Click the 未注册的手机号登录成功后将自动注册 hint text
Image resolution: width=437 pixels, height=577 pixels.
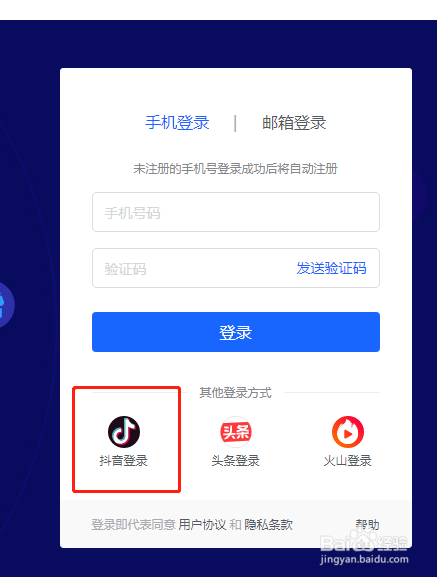(x=235, y=169)
